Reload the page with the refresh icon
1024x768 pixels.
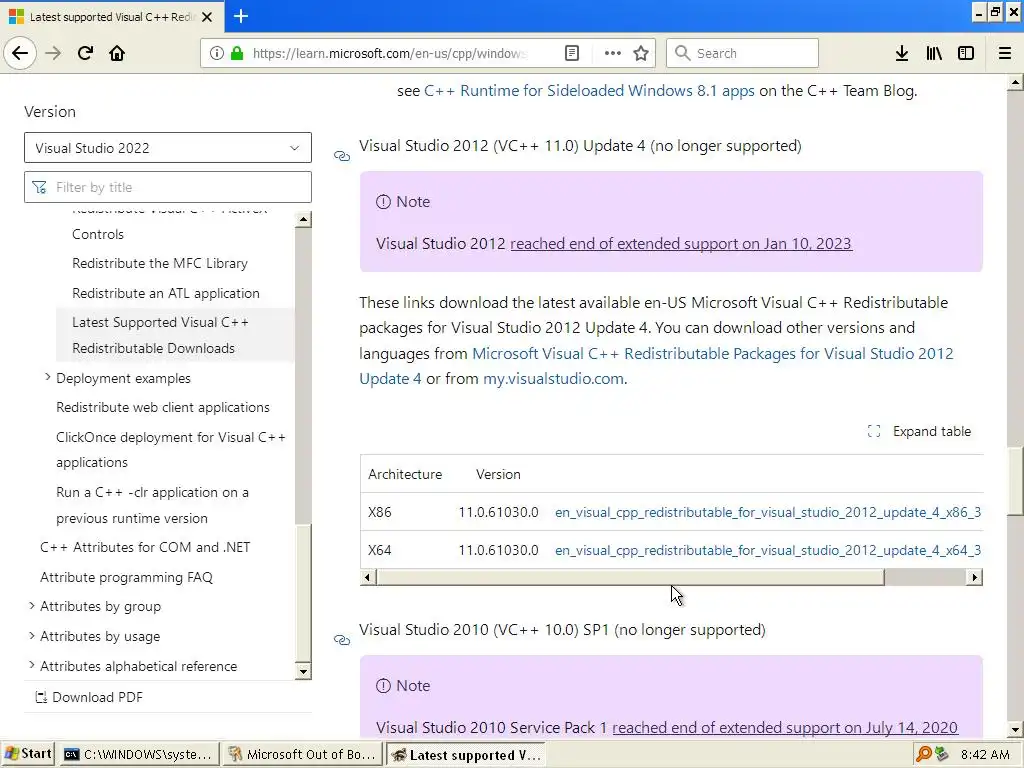coord(85,53)
